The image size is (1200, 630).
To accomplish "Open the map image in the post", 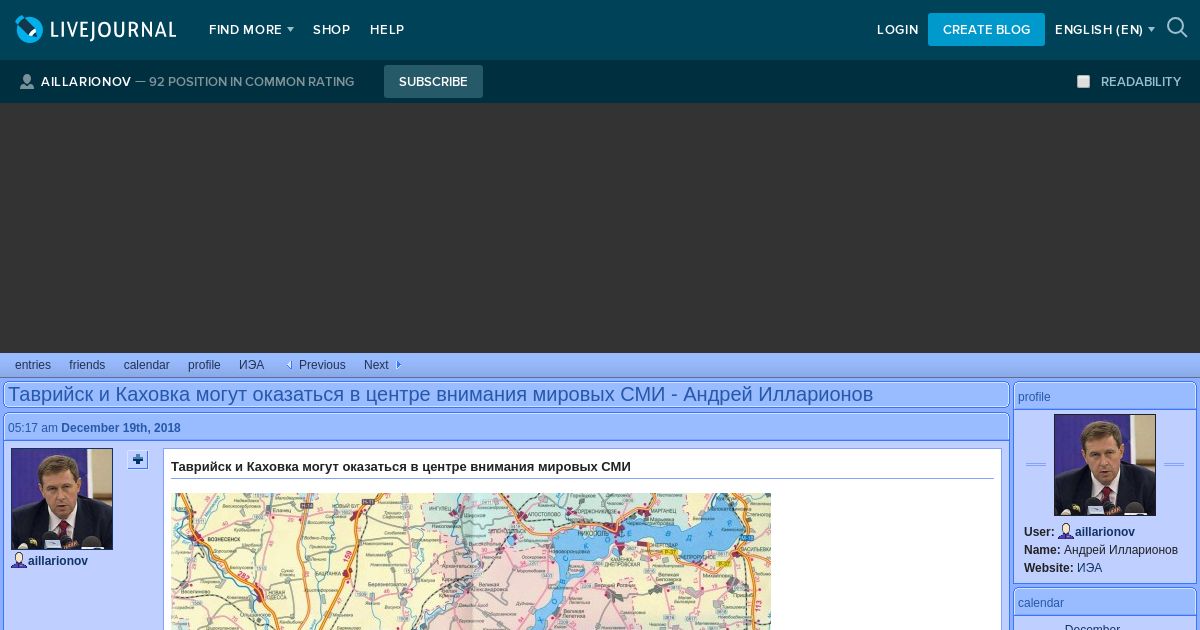I will point(471,561).
